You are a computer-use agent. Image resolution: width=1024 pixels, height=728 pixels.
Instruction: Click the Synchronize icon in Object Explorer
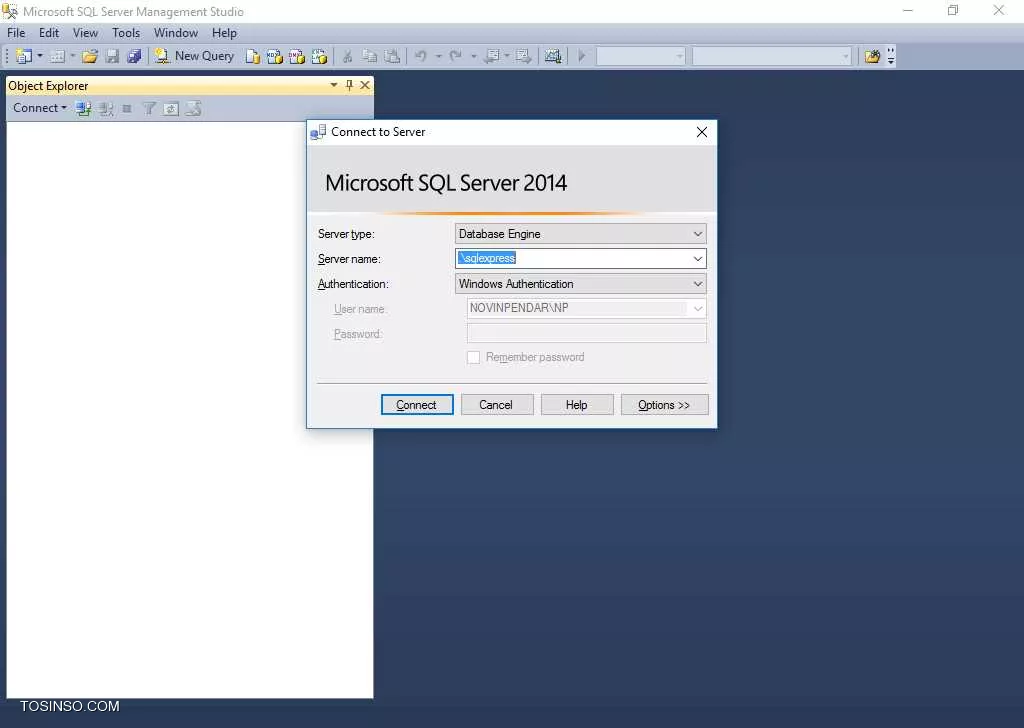193,109
